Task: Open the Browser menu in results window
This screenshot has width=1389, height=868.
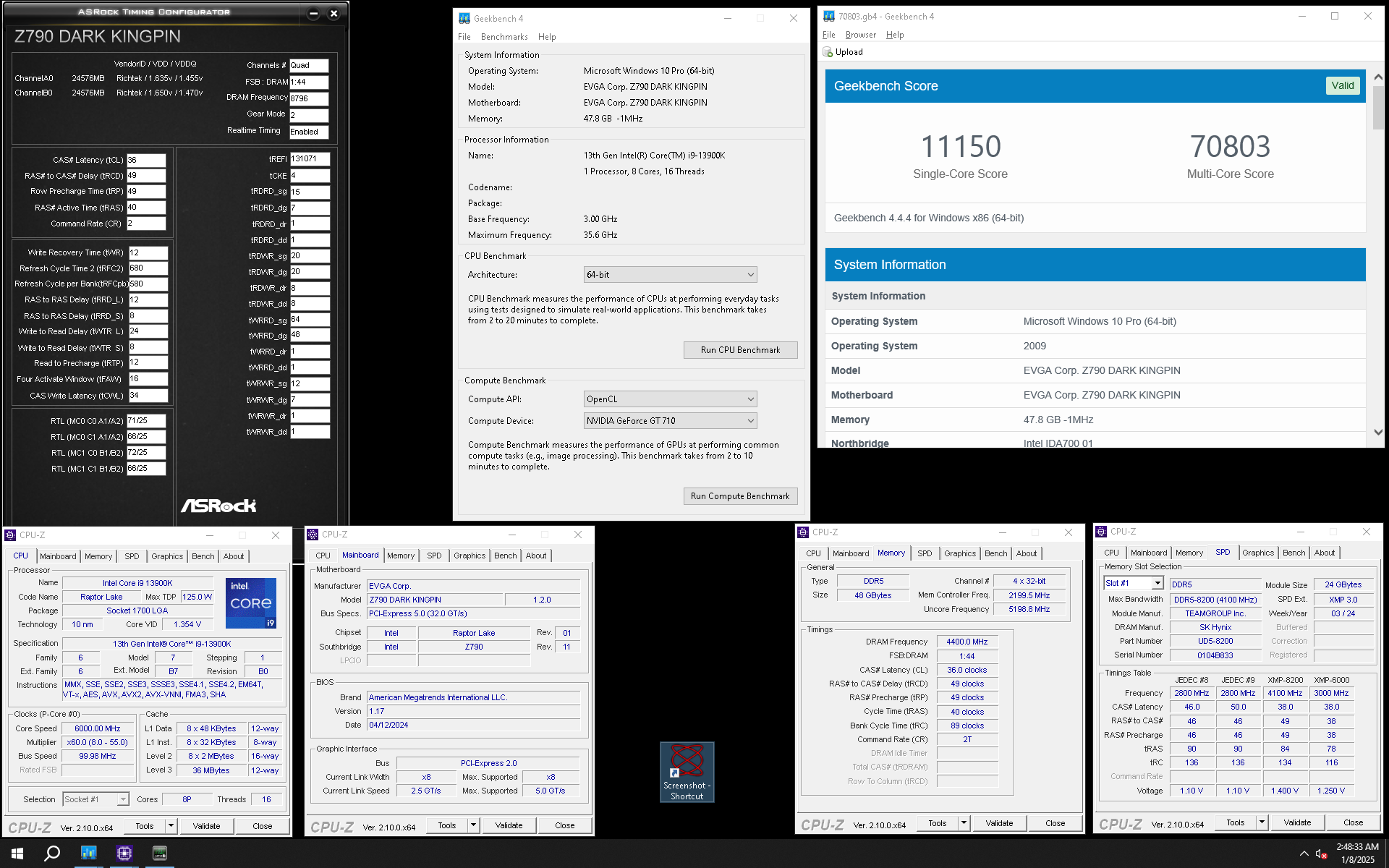Action: coord(860,35)
